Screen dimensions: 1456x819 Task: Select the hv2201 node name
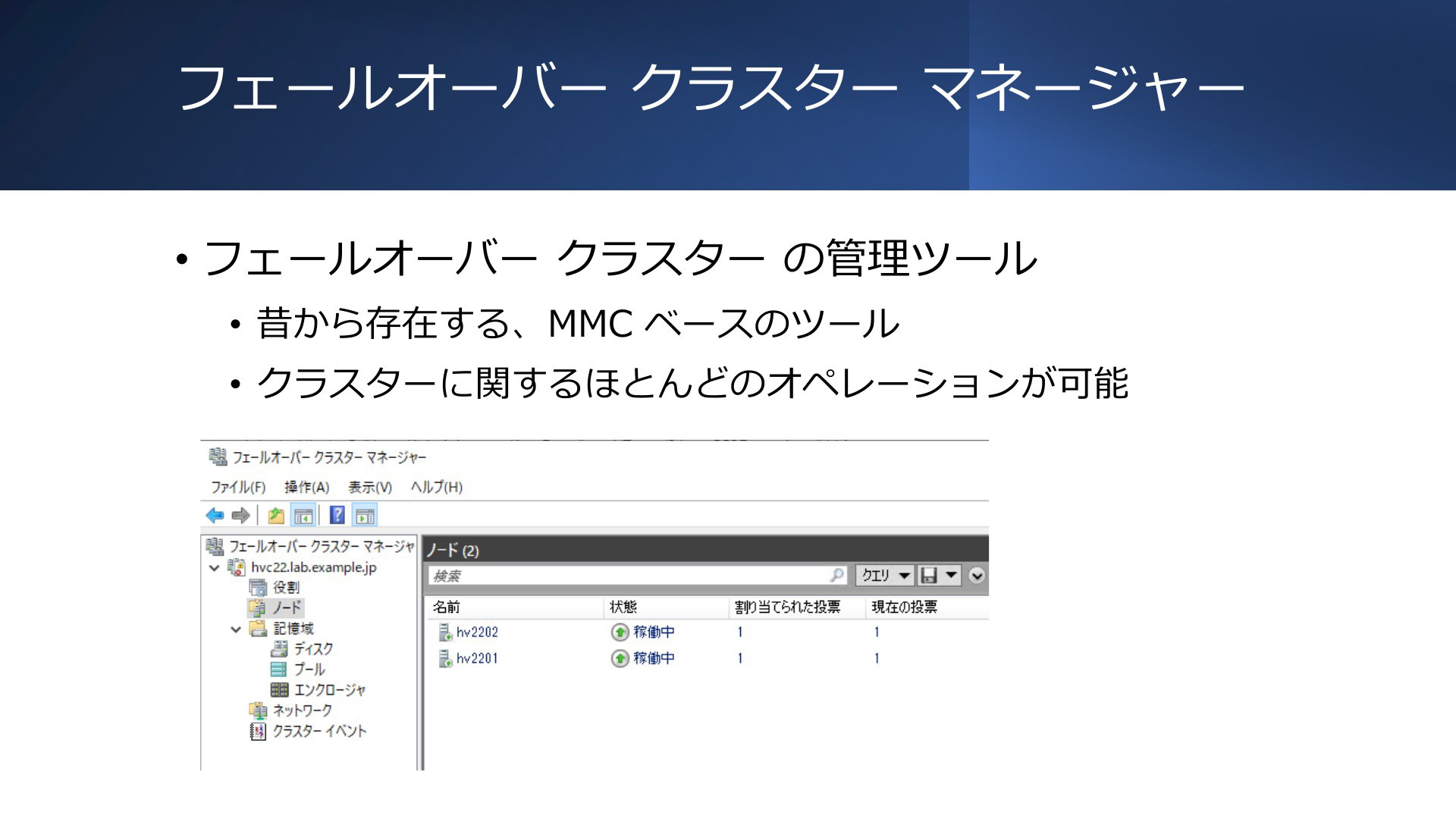pos(477,659)
